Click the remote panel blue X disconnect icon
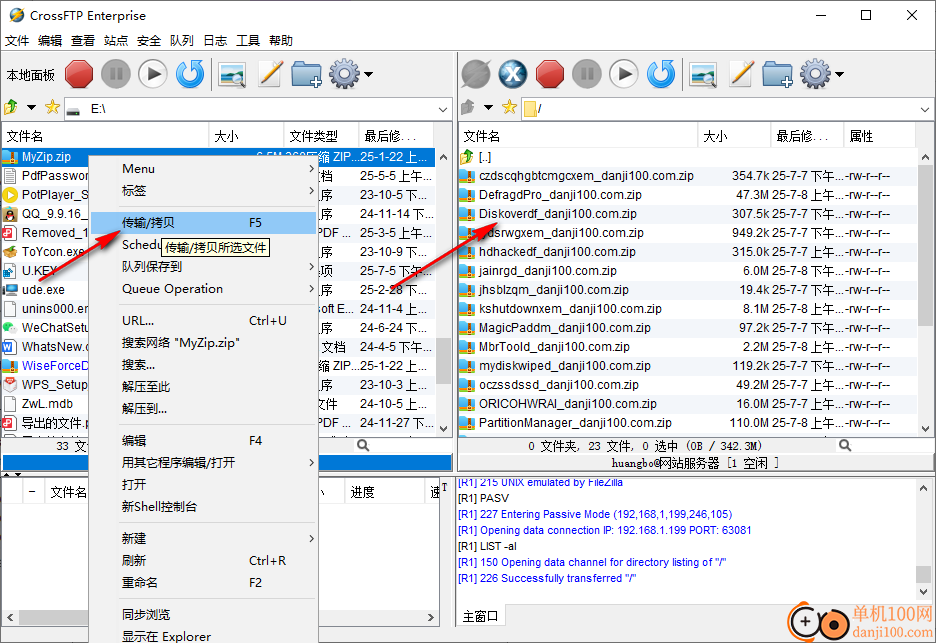Image resolution: width=936 pixels, height=643 pixels. (x=513, y=75)
